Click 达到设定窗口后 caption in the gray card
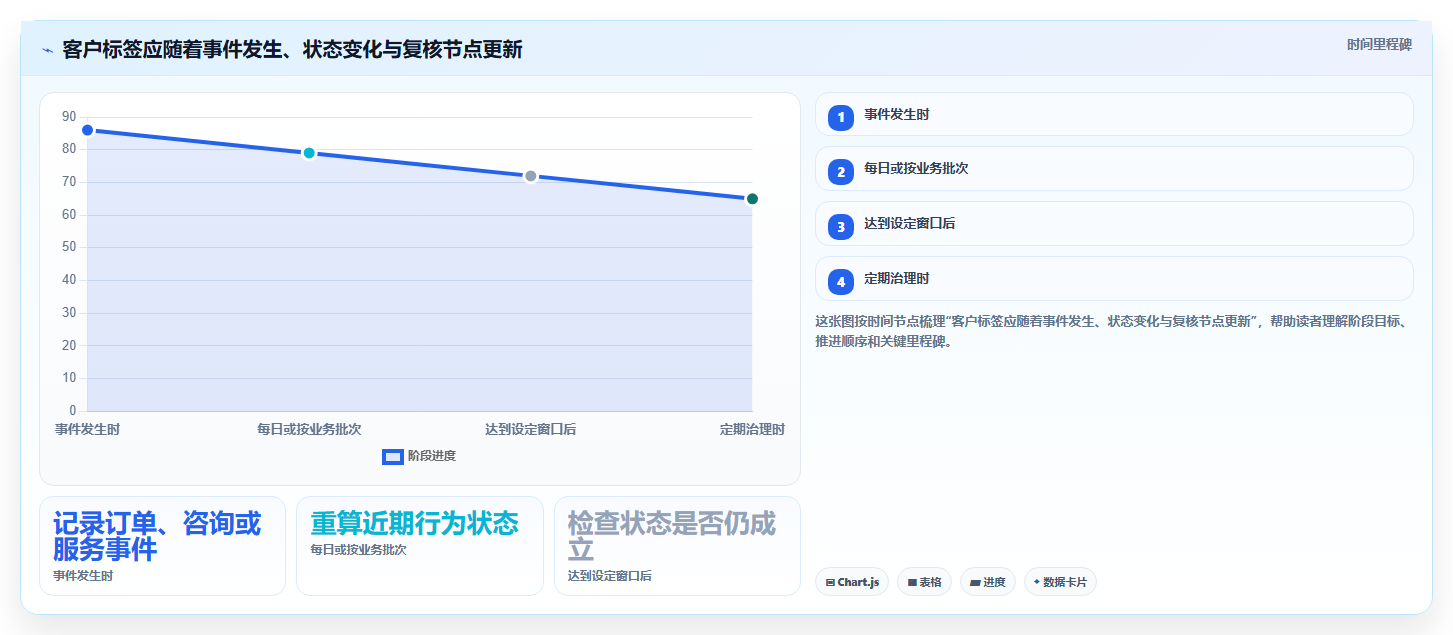Screen dimensions: 1453x635 (x=610, y=576)
